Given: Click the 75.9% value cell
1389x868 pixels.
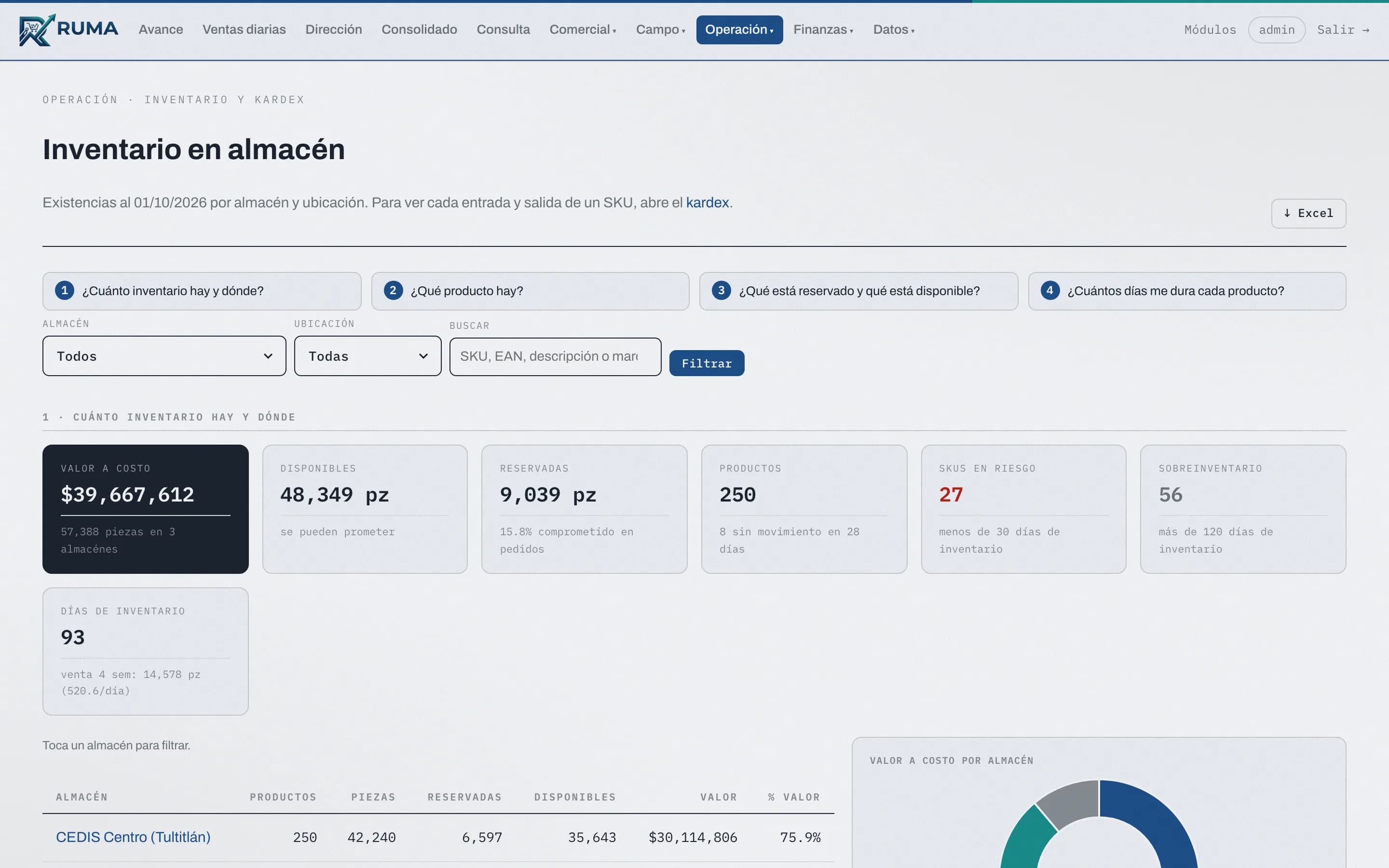Looking at the screenshot, I should point(800,838).
